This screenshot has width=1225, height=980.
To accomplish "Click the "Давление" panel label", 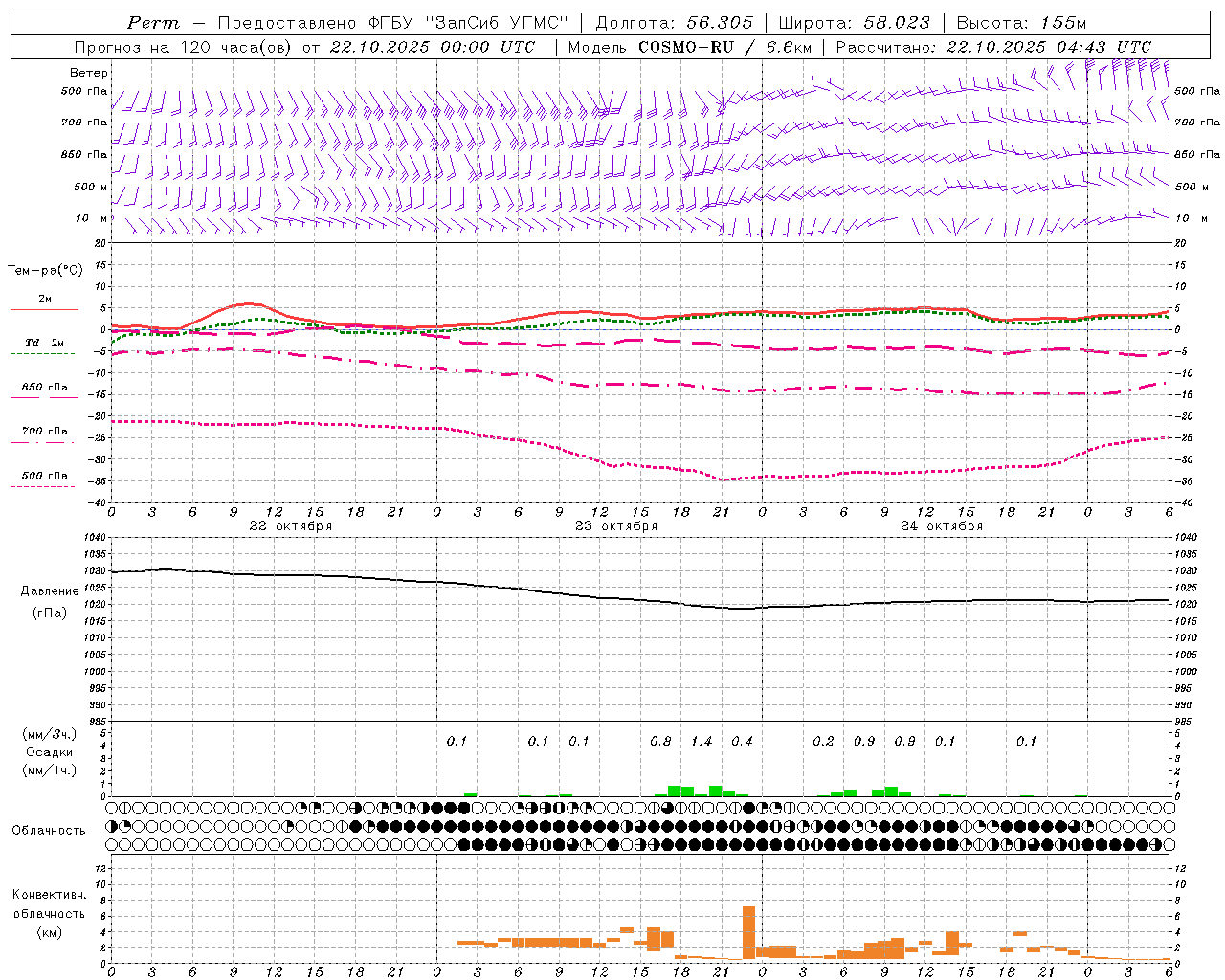I will (49, 591).
